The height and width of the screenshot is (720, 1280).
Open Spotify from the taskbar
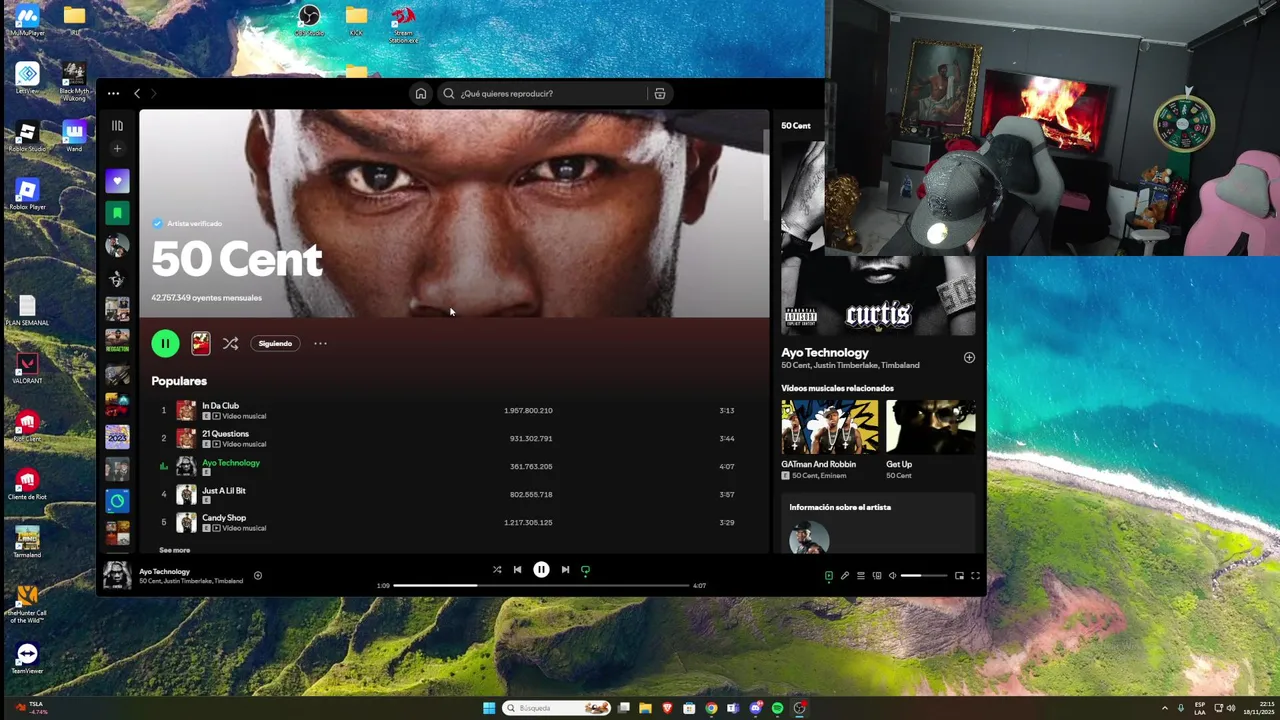click(x=777, y=708)
